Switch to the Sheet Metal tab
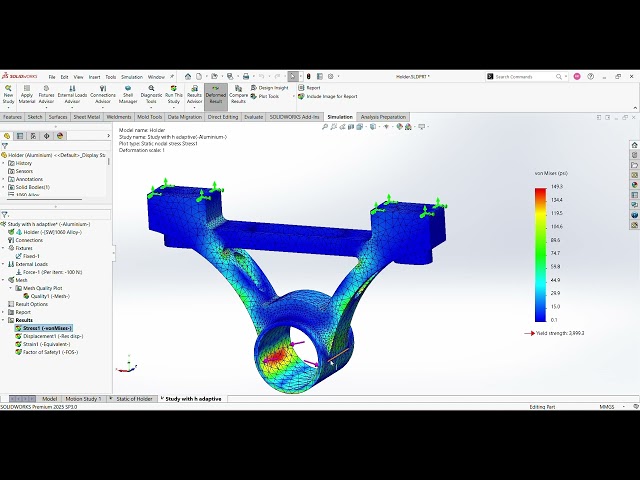 [x=87, y=117]
